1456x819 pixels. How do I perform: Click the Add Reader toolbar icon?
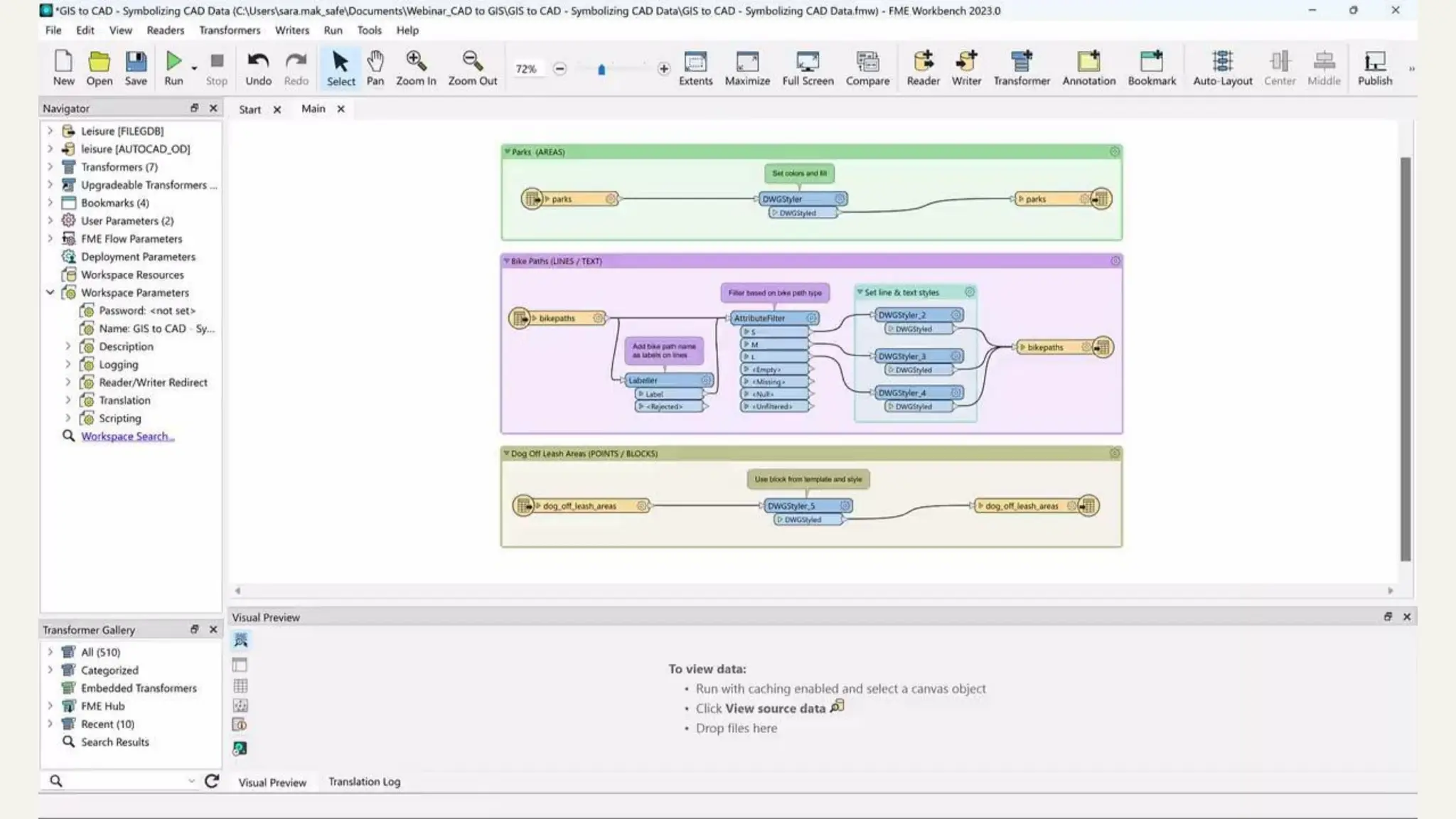click(923, 62)
